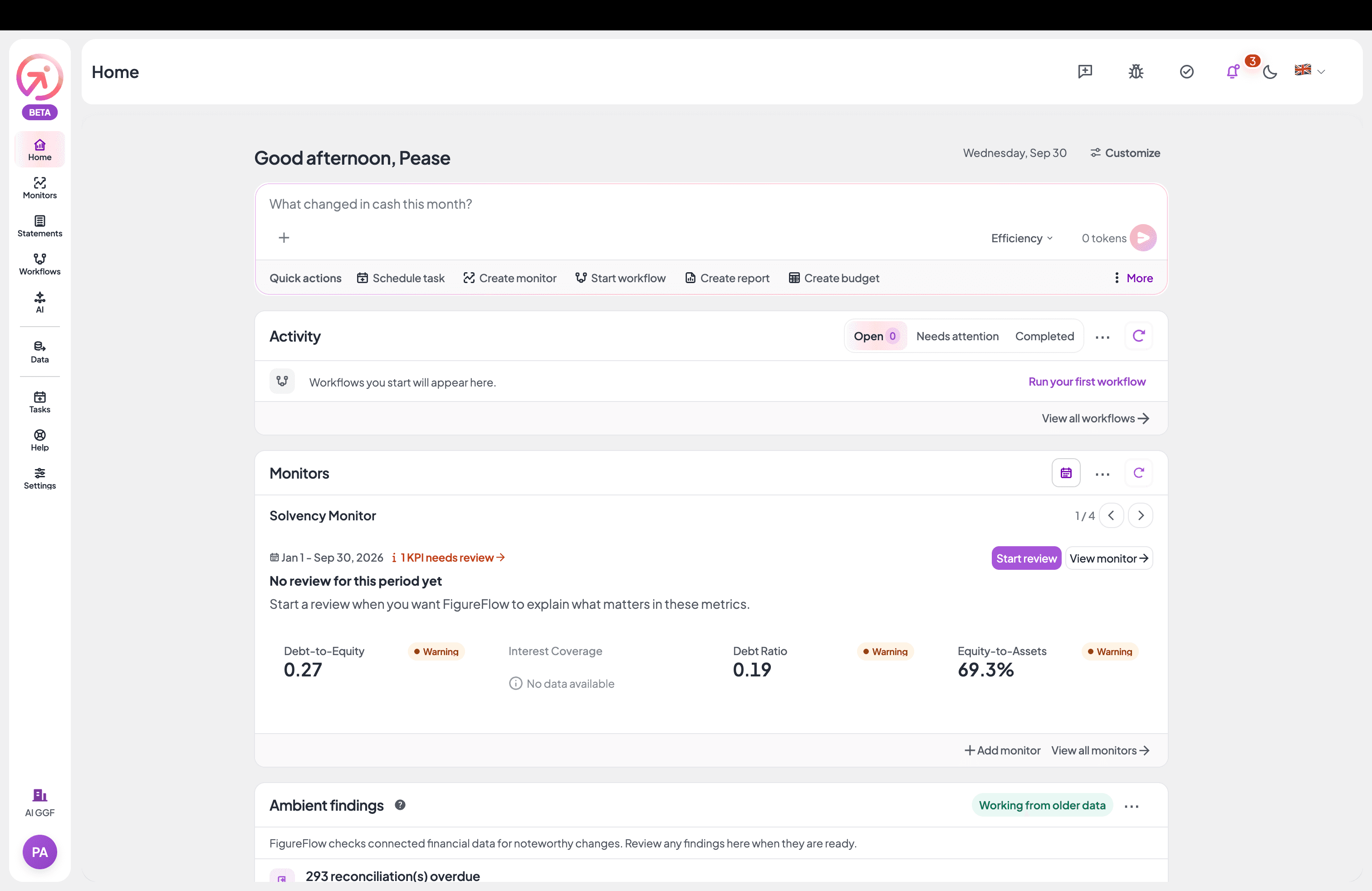
Task: Expand the Efficiency mode dropdown
Action: point(1022,238)
